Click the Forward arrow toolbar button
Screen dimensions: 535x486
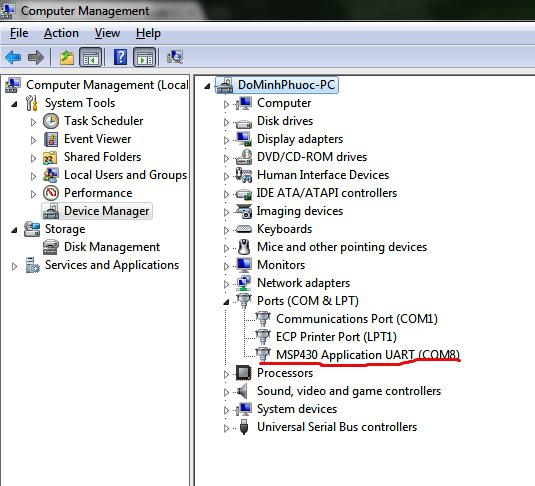[x=36, y=57]
